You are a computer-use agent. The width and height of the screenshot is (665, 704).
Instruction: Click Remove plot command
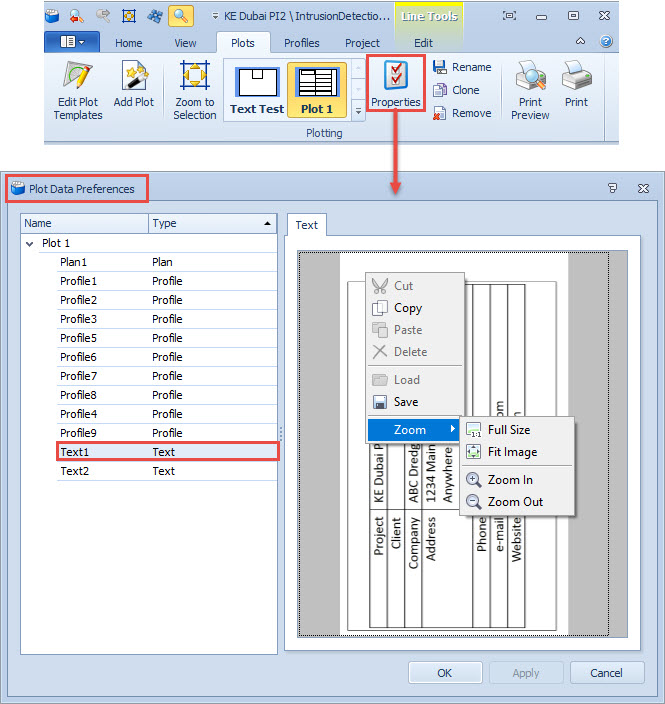[462, 113]
